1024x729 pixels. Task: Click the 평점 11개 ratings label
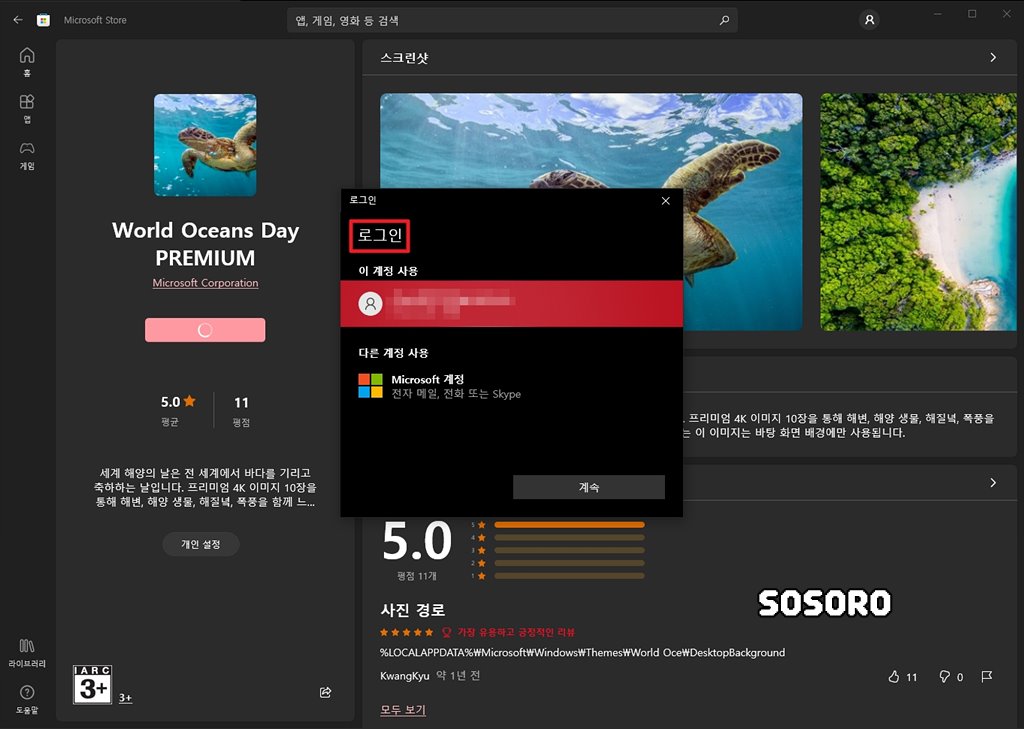(x=417, y=576)
